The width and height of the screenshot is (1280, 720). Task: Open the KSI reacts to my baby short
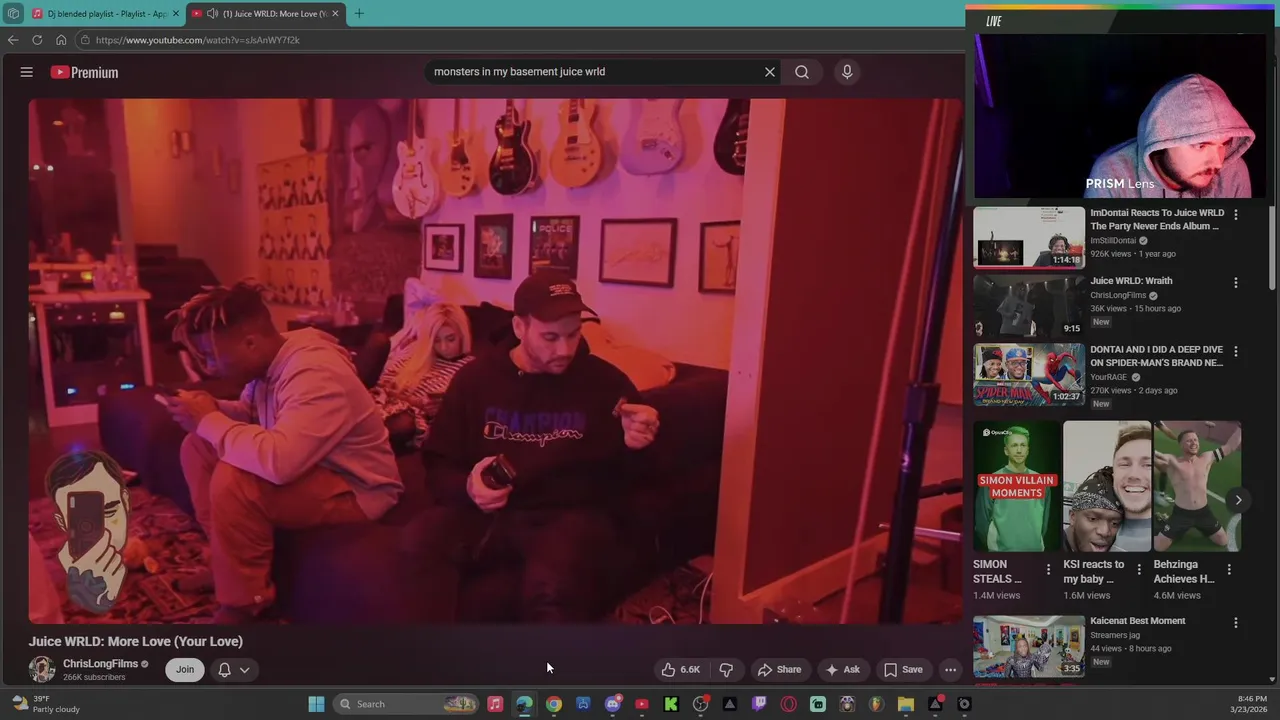[x=1107, y=486]
